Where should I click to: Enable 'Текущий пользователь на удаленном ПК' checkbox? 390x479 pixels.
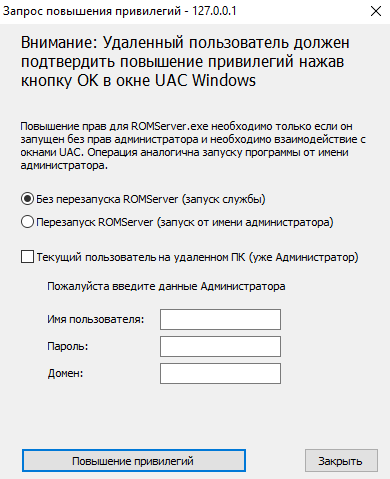(27, 257)
